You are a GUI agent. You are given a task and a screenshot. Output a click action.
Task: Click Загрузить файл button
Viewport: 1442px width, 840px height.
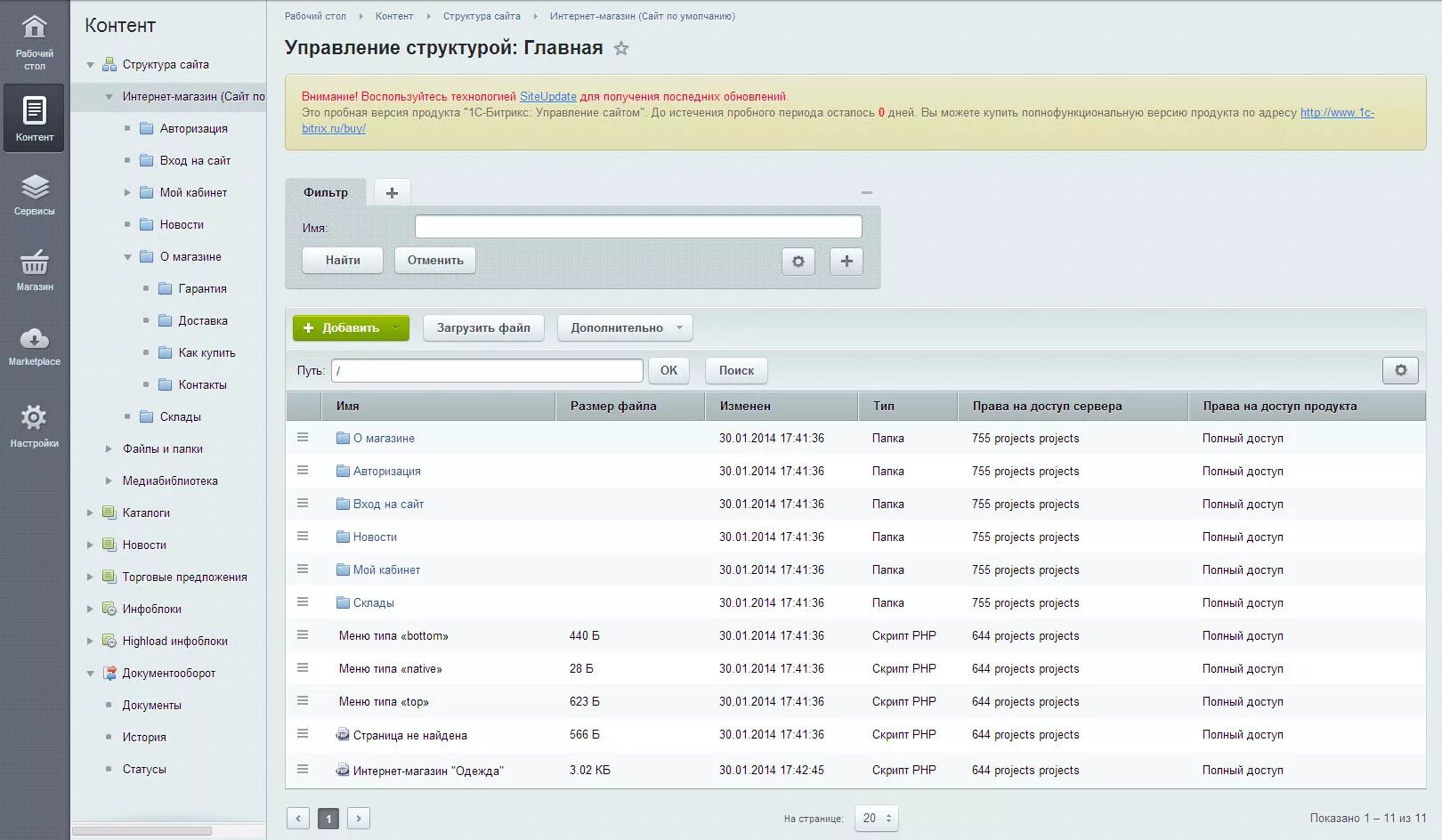pyautogui.click(x=483, y=327)
